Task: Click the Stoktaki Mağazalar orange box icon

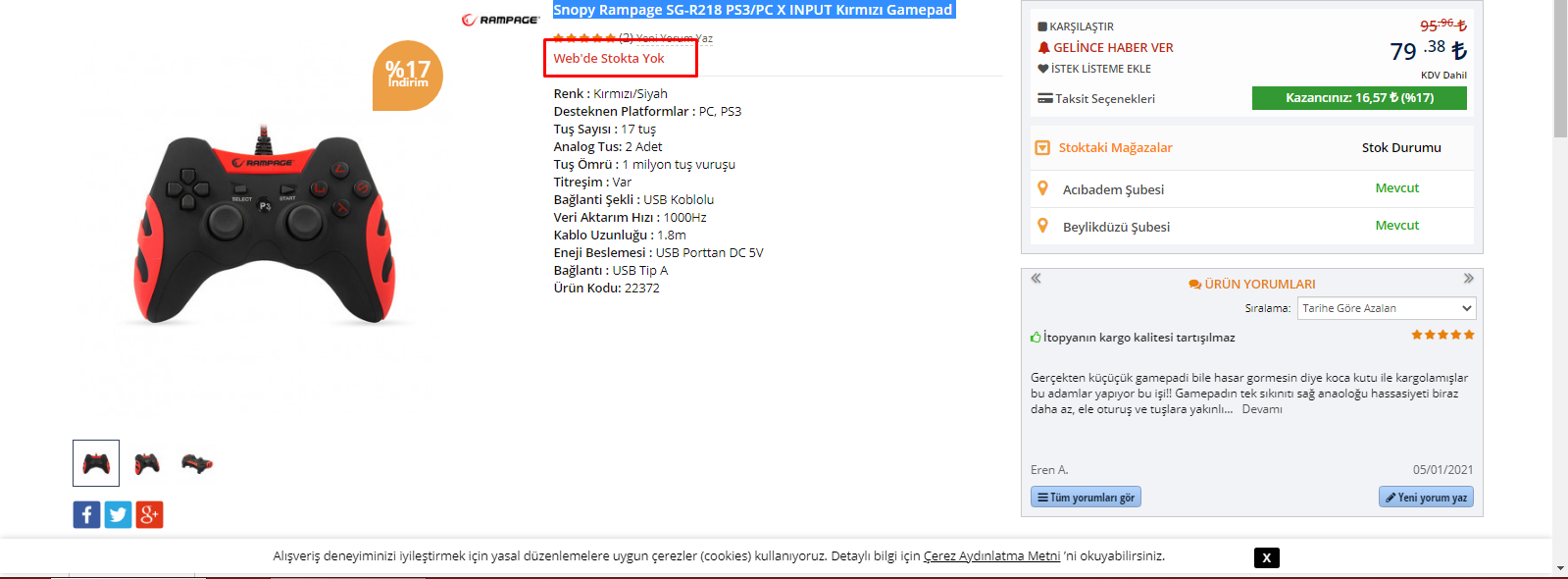Action: [1042, 148]
